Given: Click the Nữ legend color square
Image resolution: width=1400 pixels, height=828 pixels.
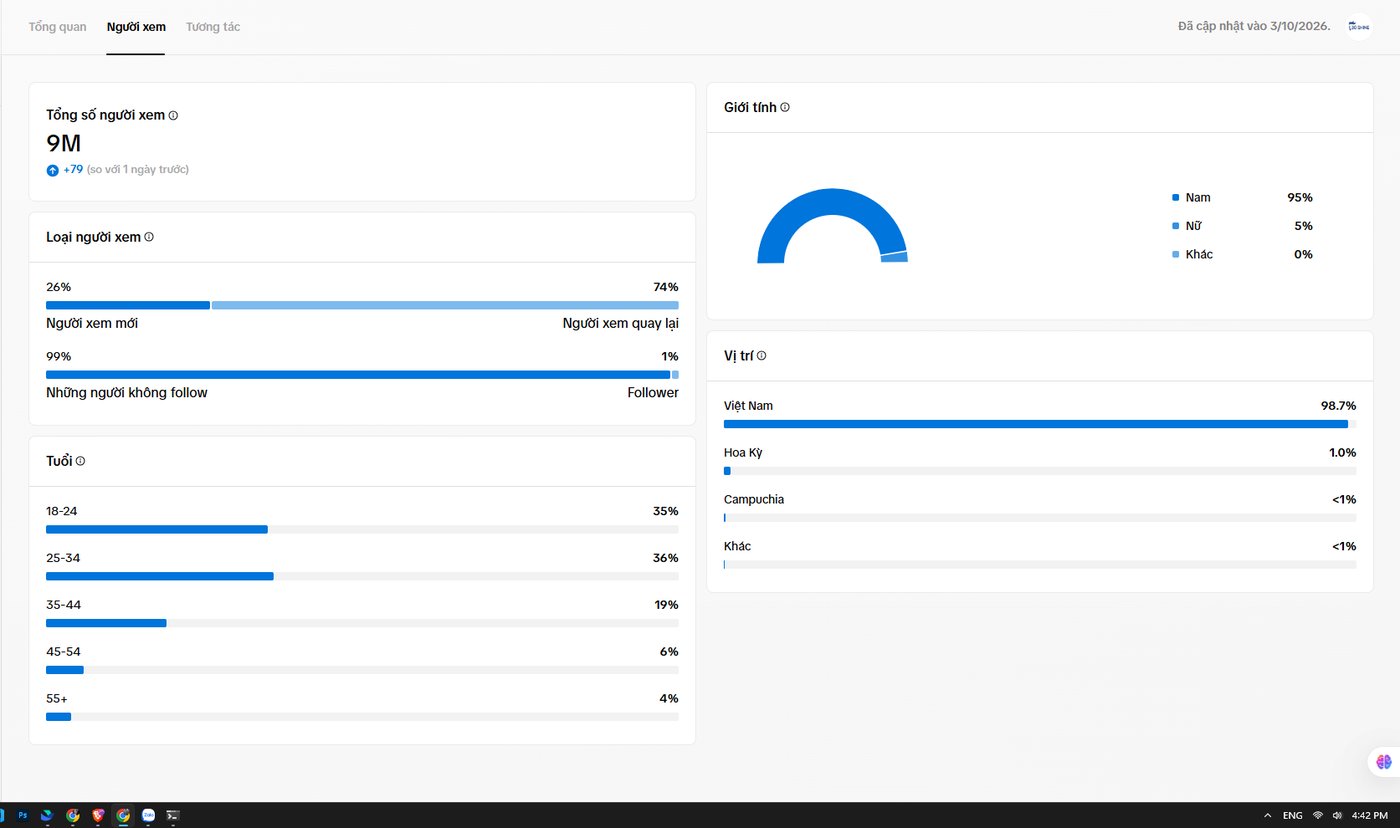Looking at the screenshot, I should (x=1176, y=226).
